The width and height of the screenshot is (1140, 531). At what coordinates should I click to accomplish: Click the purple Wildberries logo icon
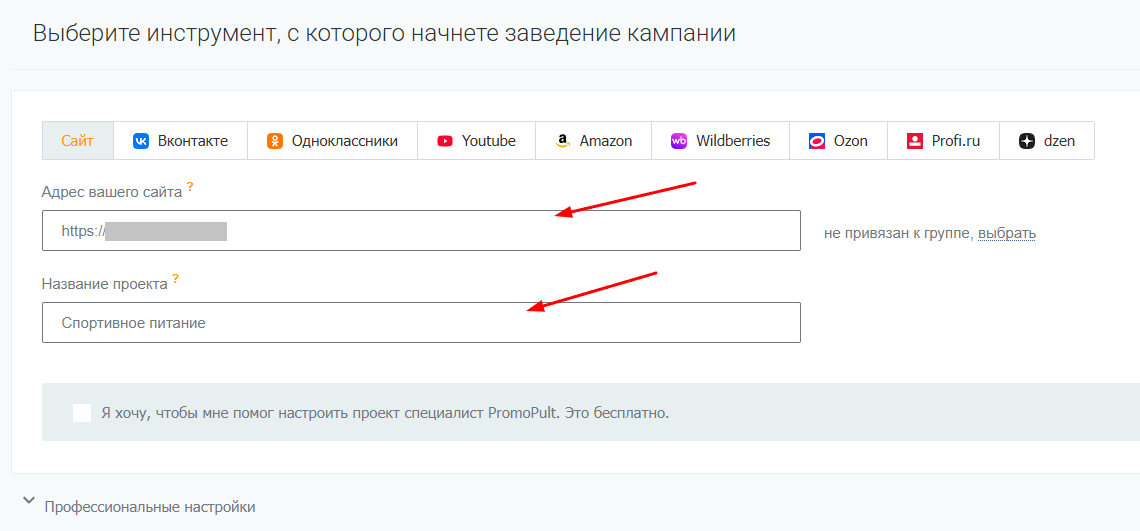(679, 141)
